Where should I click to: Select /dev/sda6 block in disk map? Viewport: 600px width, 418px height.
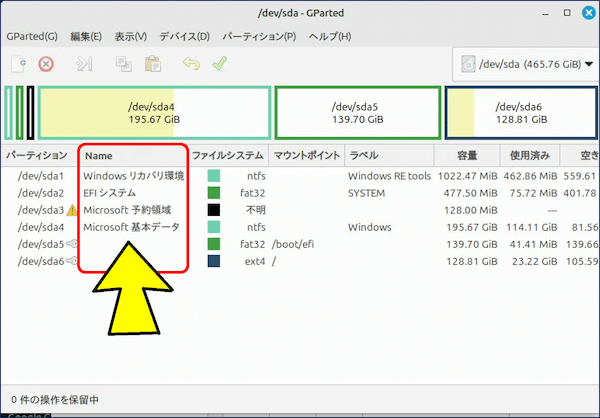coord(520,112)
